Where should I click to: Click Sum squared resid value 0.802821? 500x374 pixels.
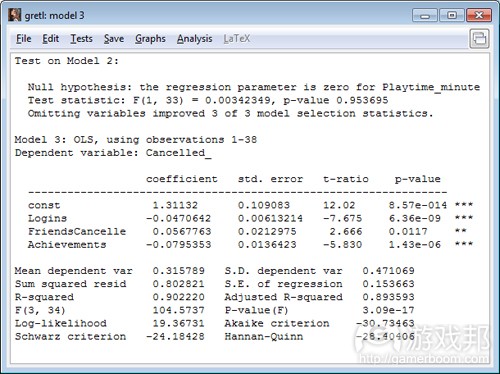click(178, 284)
